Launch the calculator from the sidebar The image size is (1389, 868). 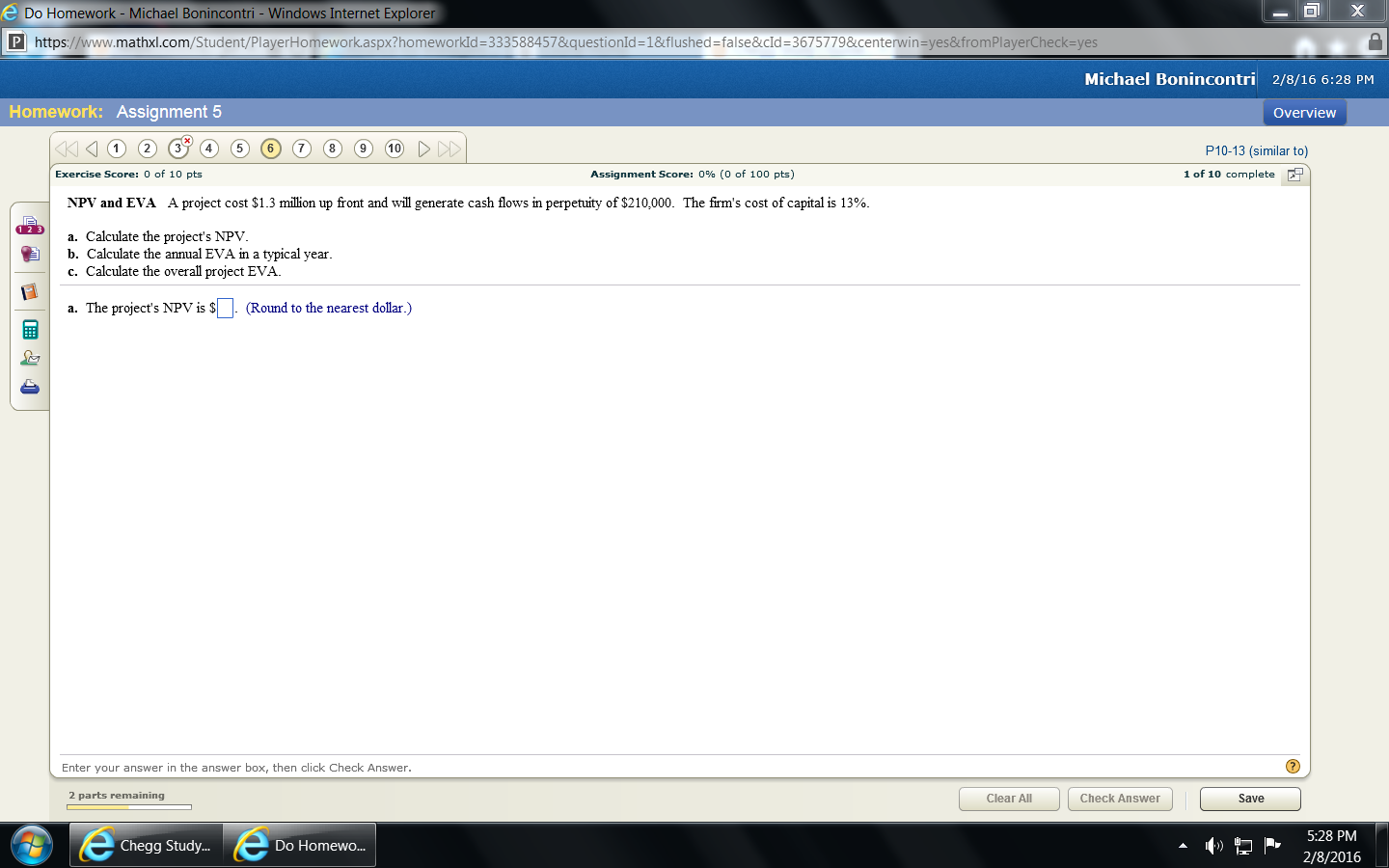pyautogui.click(x=29, y=329)
